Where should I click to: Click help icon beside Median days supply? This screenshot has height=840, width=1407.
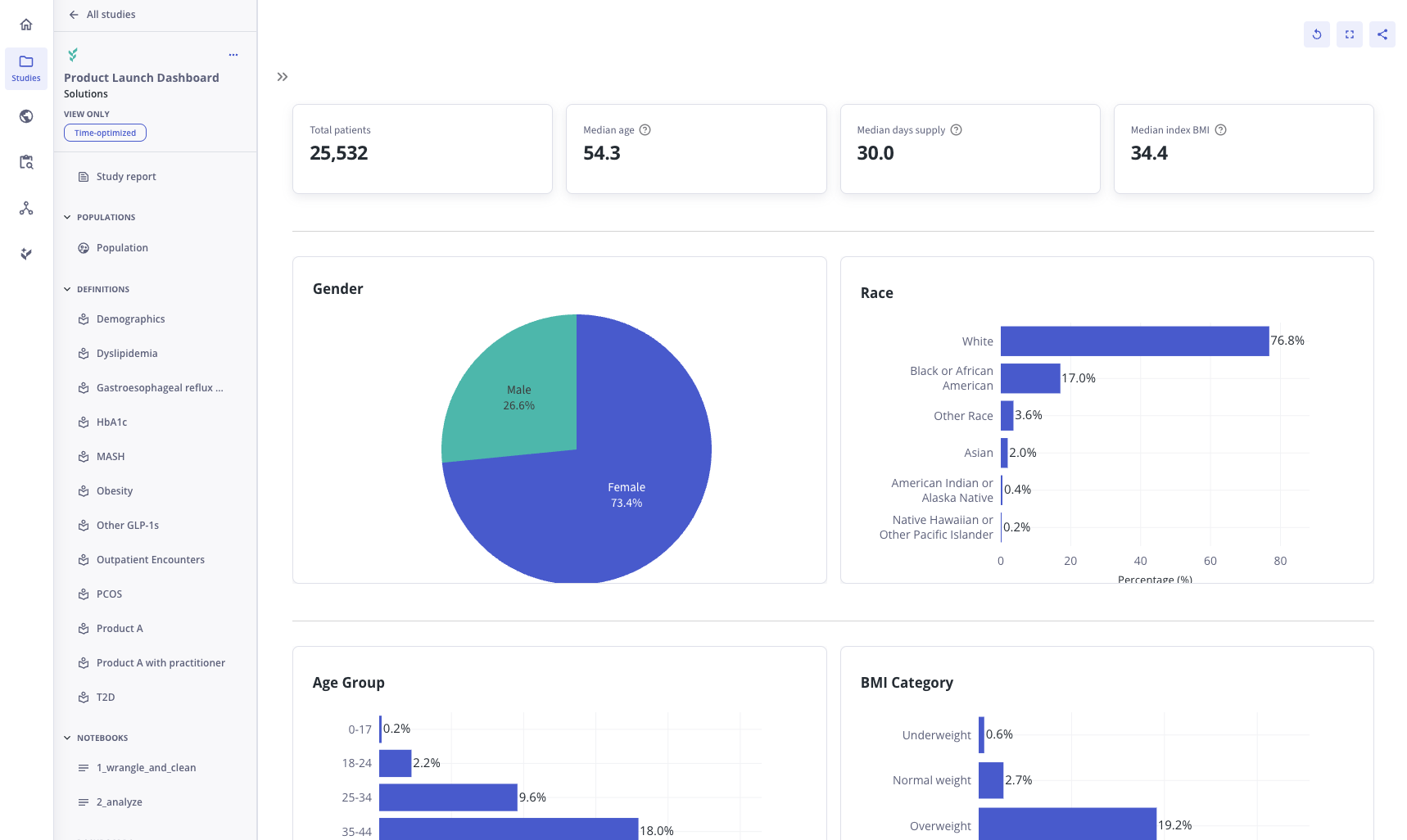tap(956, 130)
